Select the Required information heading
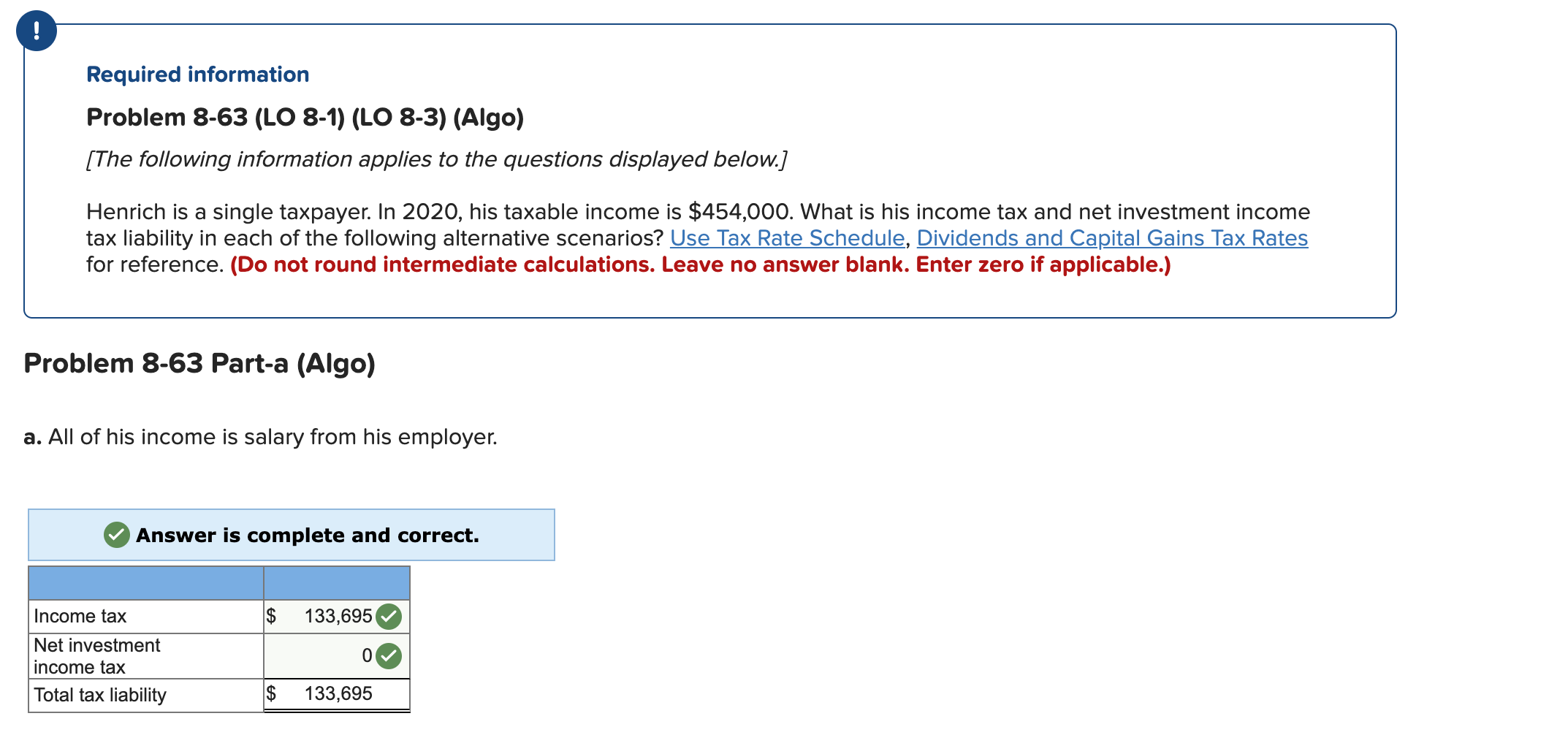Viewport: 1568px width, 735px height. [197, 73]
